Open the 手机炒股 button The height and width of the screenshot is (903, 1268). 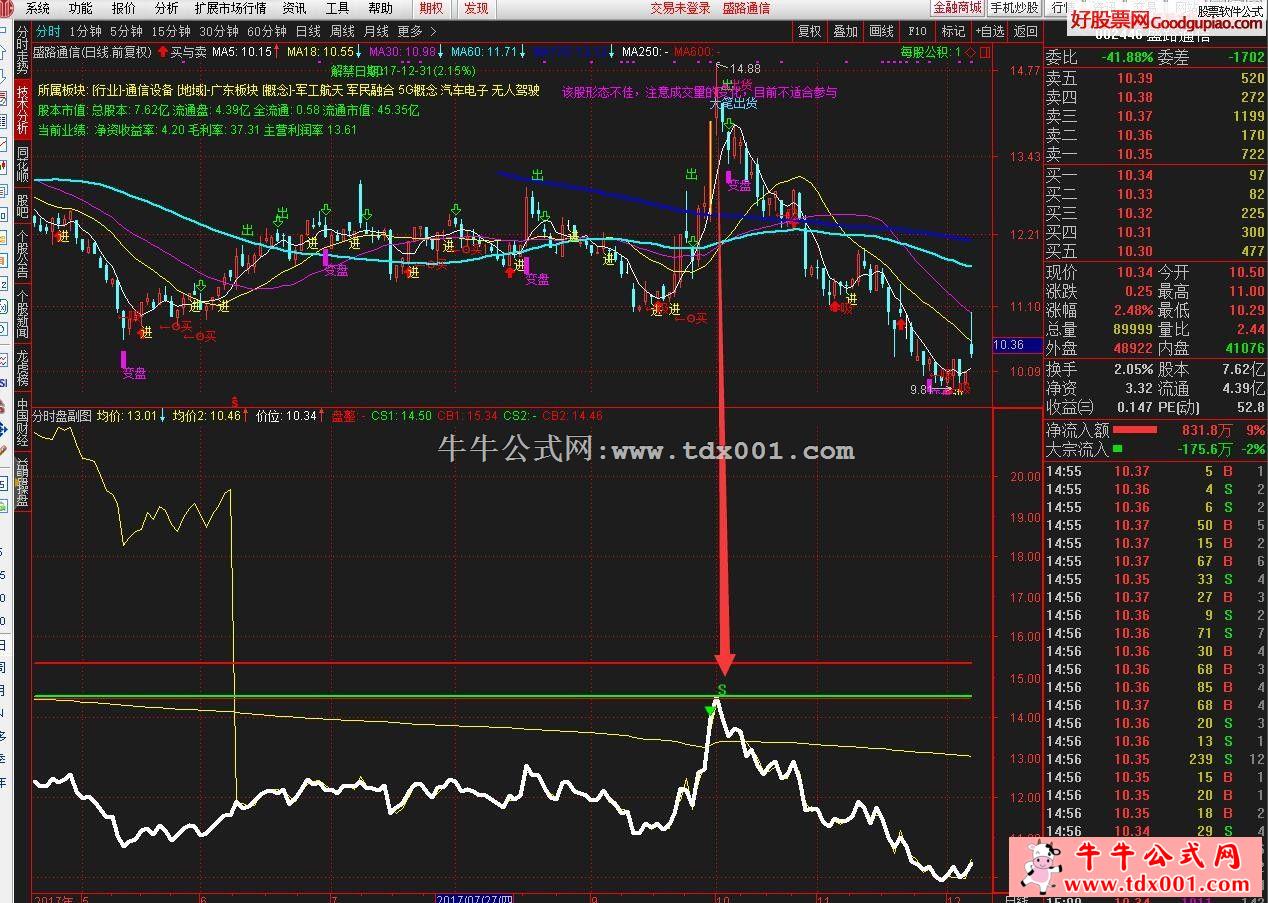point(1014,8)
